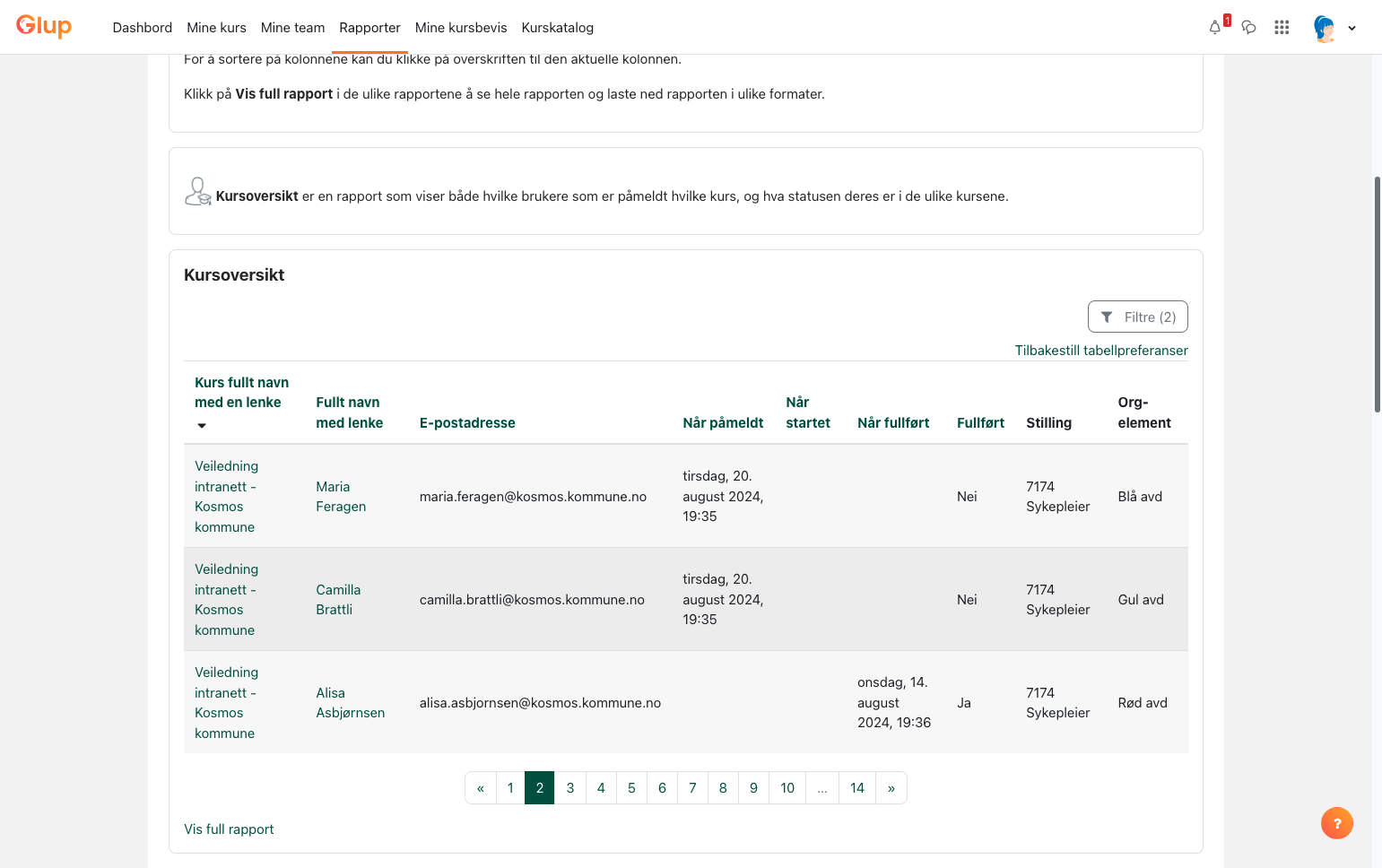Click the Gul avd org-element cell
The height and width of the screenshot is (868, 1382).
coord(1141,600)
